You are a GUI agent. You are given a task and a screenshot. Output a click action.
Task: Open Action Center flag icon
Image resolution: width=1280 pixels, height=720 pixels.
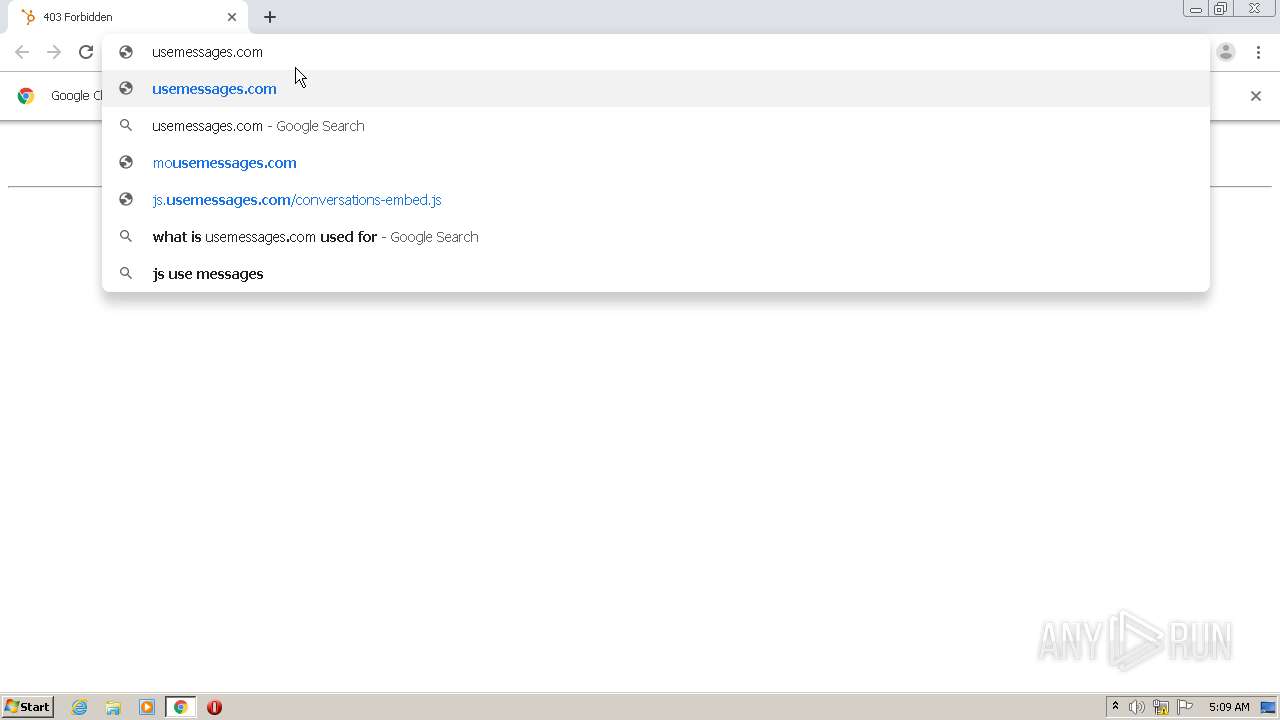1185,707
